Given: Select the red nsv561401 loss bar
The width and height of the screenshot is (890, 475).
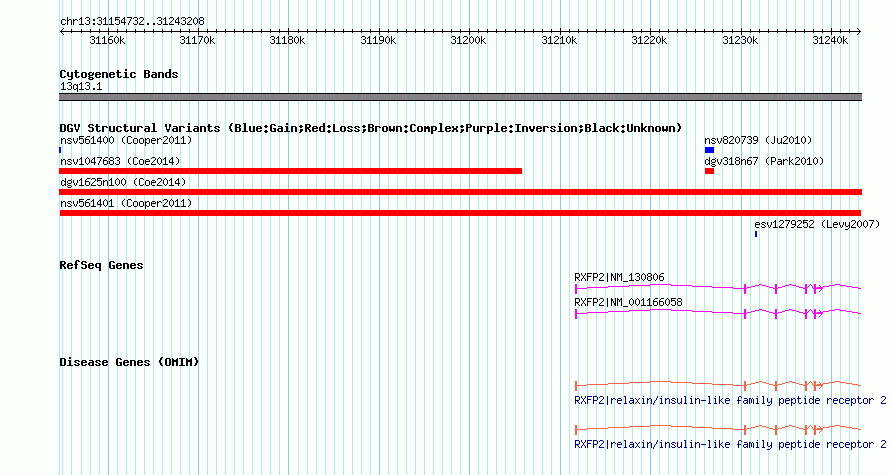Looking at the screenshot, I should [x=460, y=213].
